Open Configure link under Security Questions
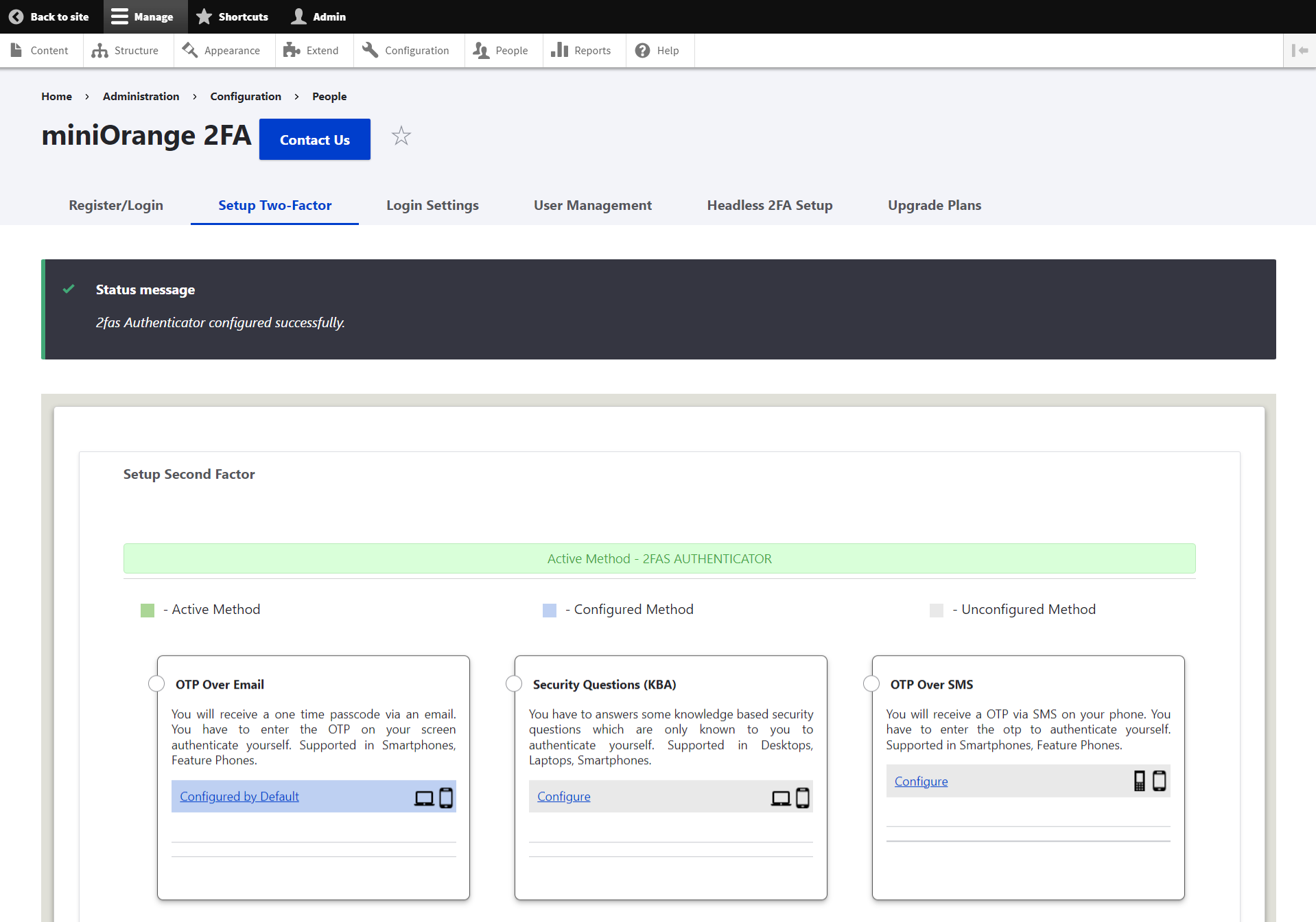1316x922 pixels. [x=563, y=796]
